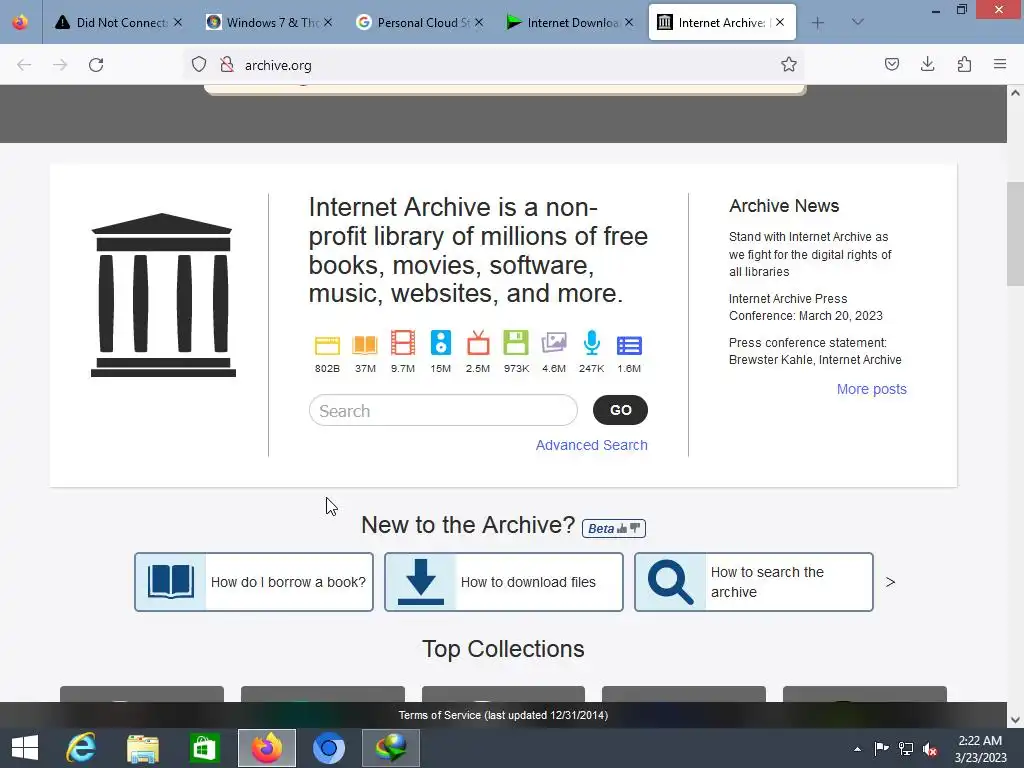Click Firefox View icon in tab bar
Viewport: 1024px width, 768px height.
20,22
